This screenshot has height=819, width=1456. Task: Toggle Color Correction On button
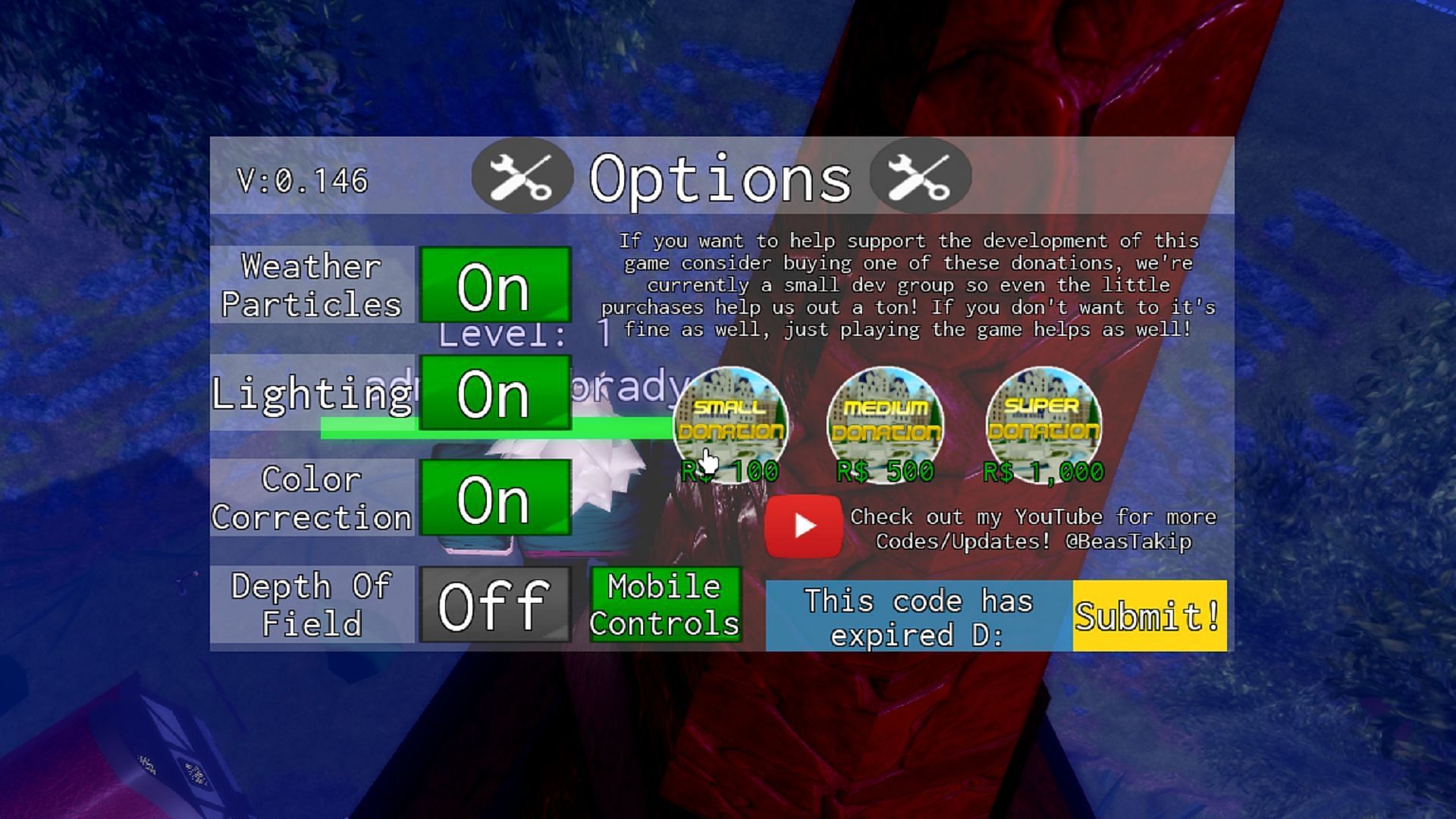pos(494,500)
